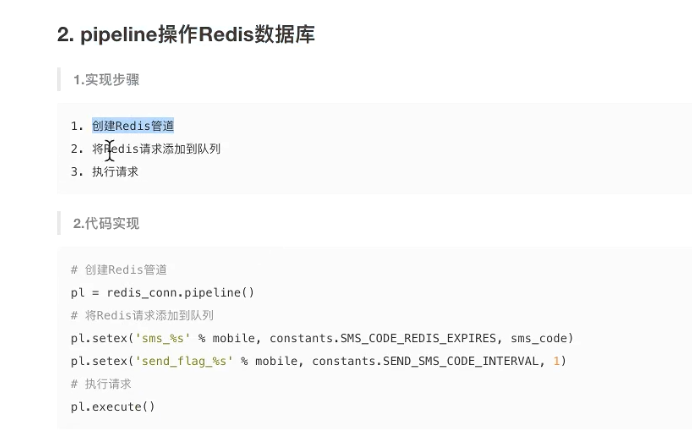
Task: Click the code comment '# 创建Redis管道'
Action: tap(119, 270)
